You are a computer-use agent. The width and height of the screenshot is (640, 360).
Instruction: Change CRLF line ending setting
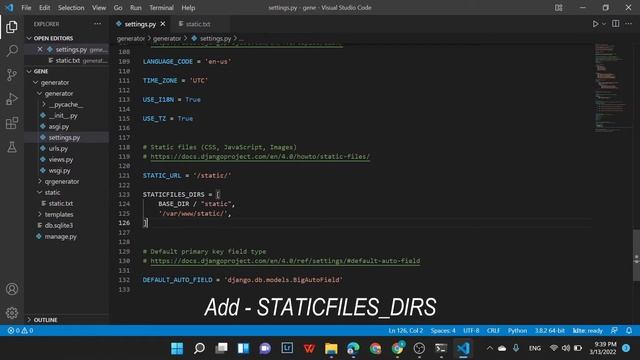click(x=493, y=330)
